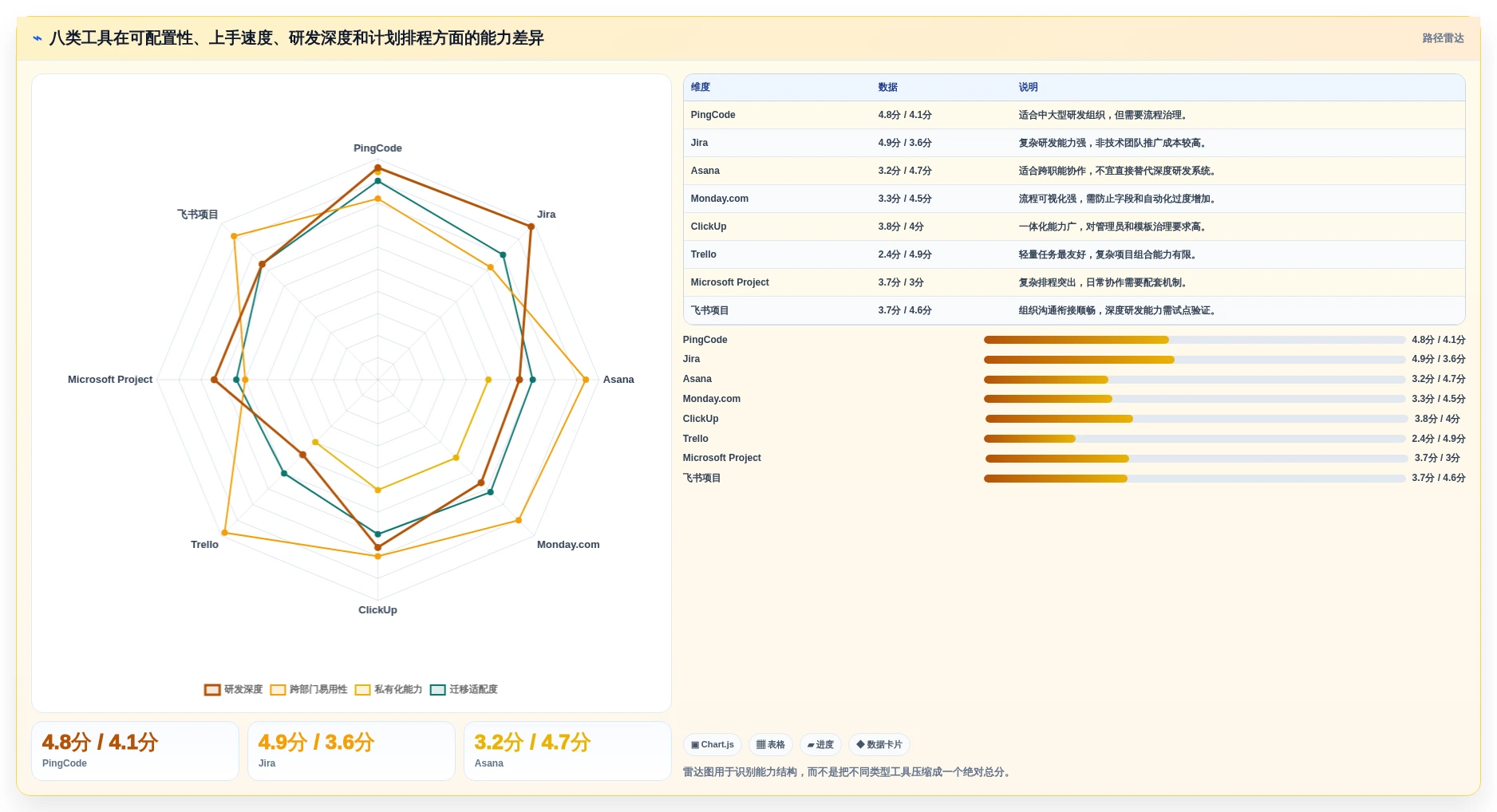The image size is (1497, 812).
Task: Click the 进度 tag chip
Action: [820, 745]
